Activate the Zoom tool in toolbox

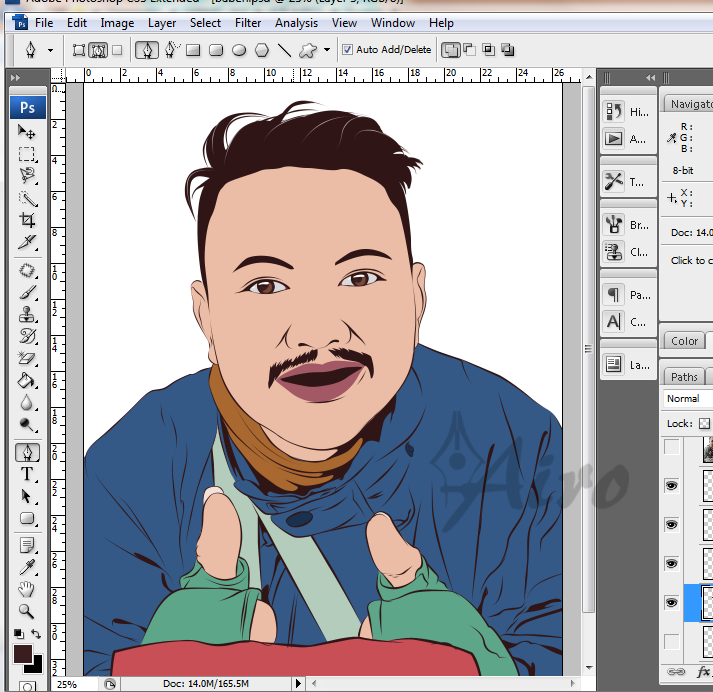tap(27, 612)
